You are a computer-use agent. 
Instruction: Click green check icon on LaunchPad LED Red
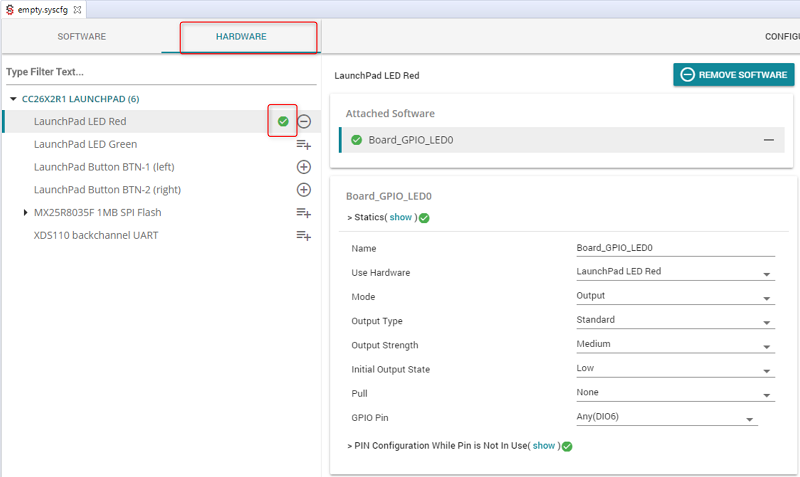pos(283,121)
